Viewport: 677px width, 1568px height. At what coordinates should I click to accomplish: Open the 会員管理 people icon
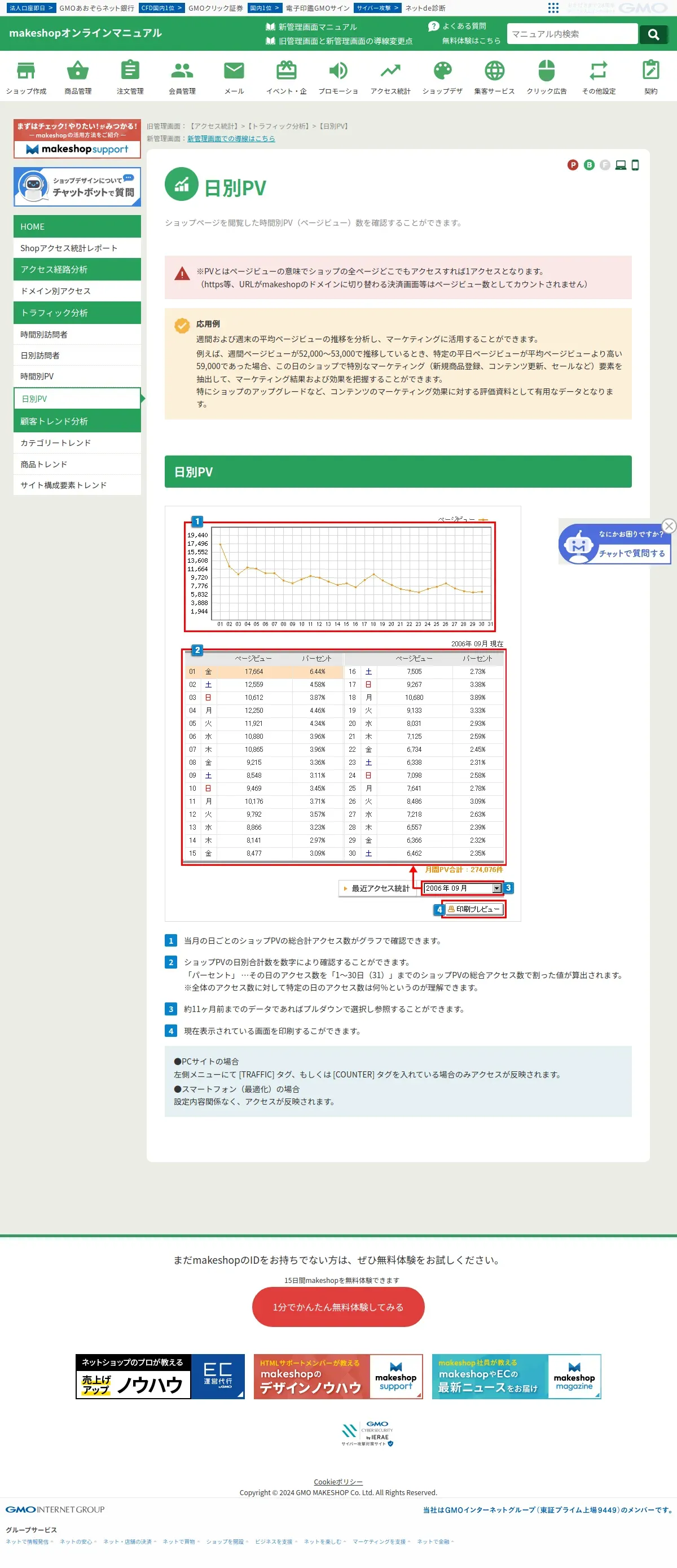tap(182, 71)
